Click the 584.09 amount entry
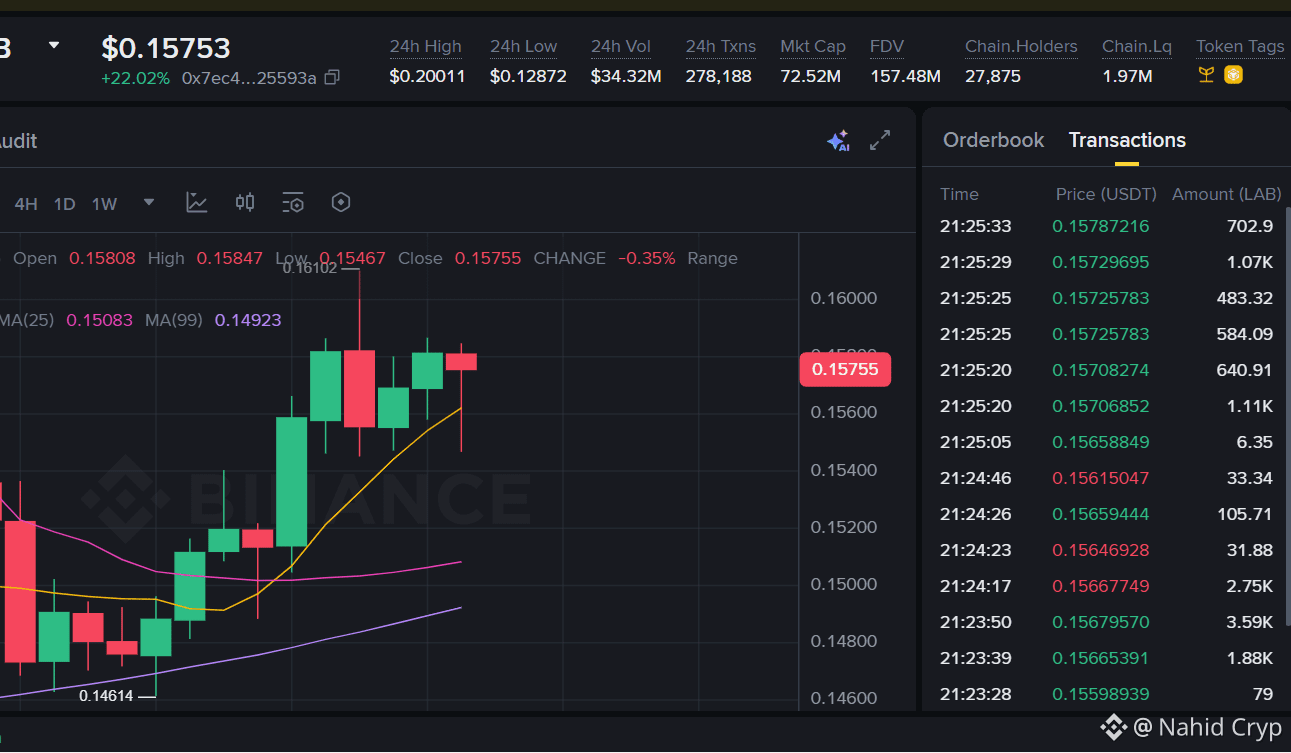The image size is (1291, 753). pyautogui.click(x=1244, y=334)
